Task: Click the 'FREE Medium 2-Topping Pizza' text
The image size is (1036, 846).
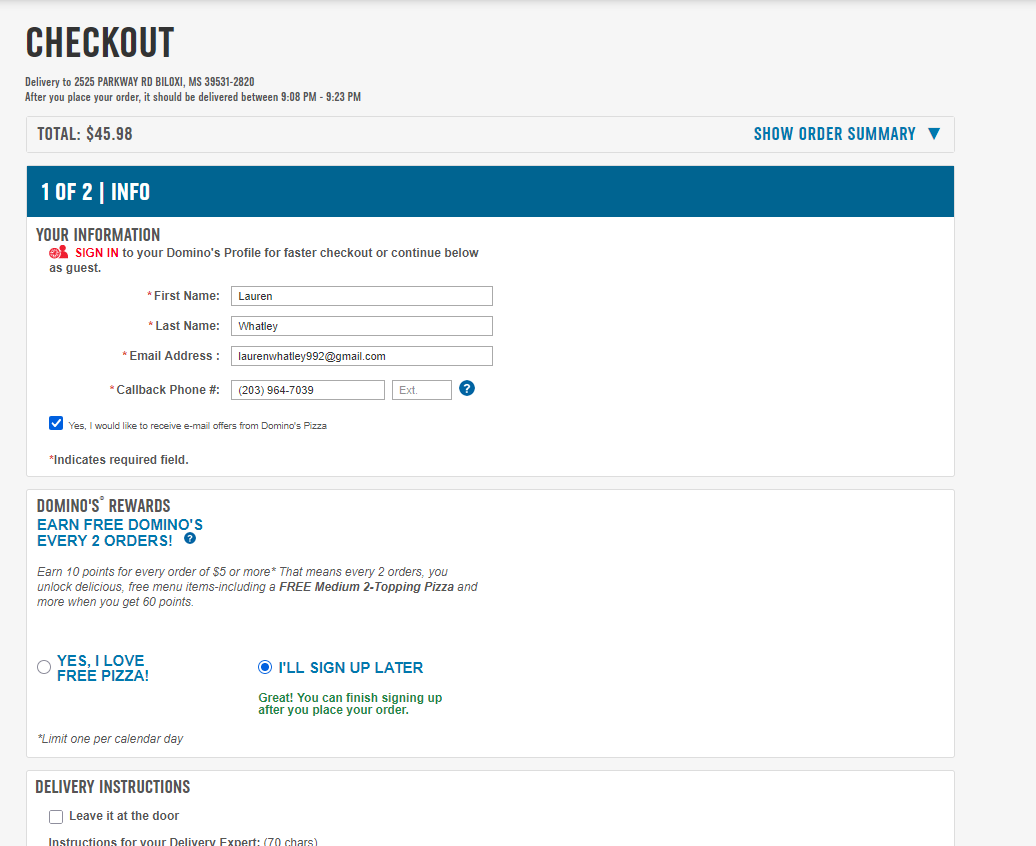Action: (x=367, y=587)
